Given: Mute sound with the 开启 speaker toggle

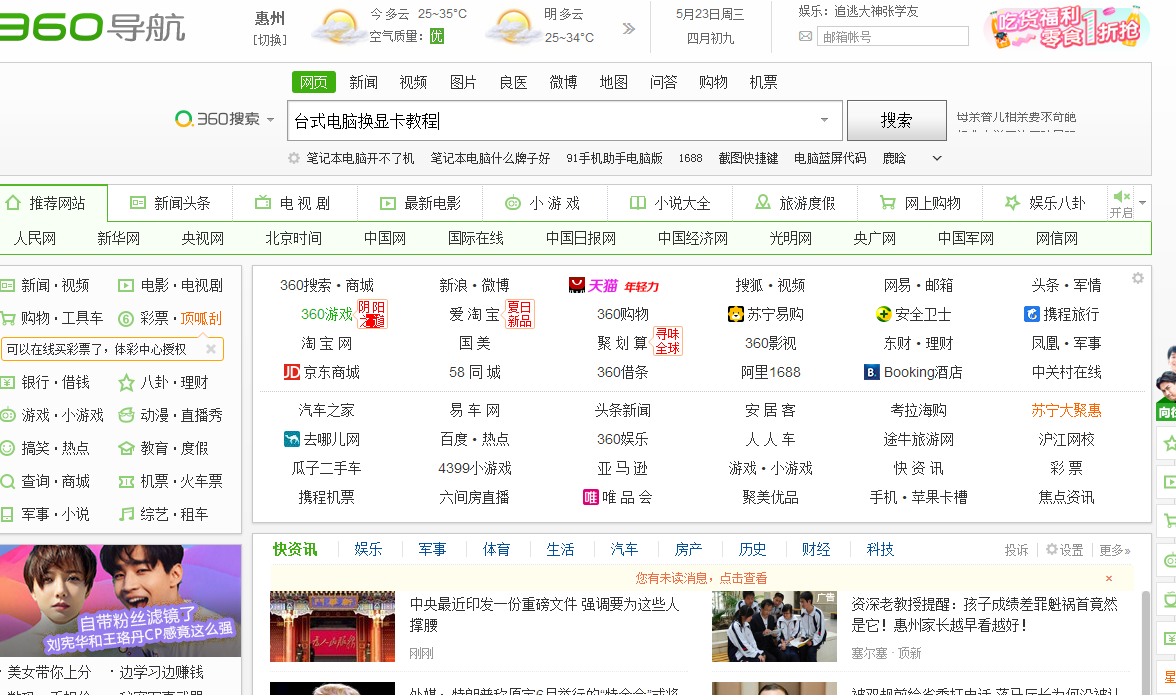Looking at the screenshot, I should [x=1122, y=196].
